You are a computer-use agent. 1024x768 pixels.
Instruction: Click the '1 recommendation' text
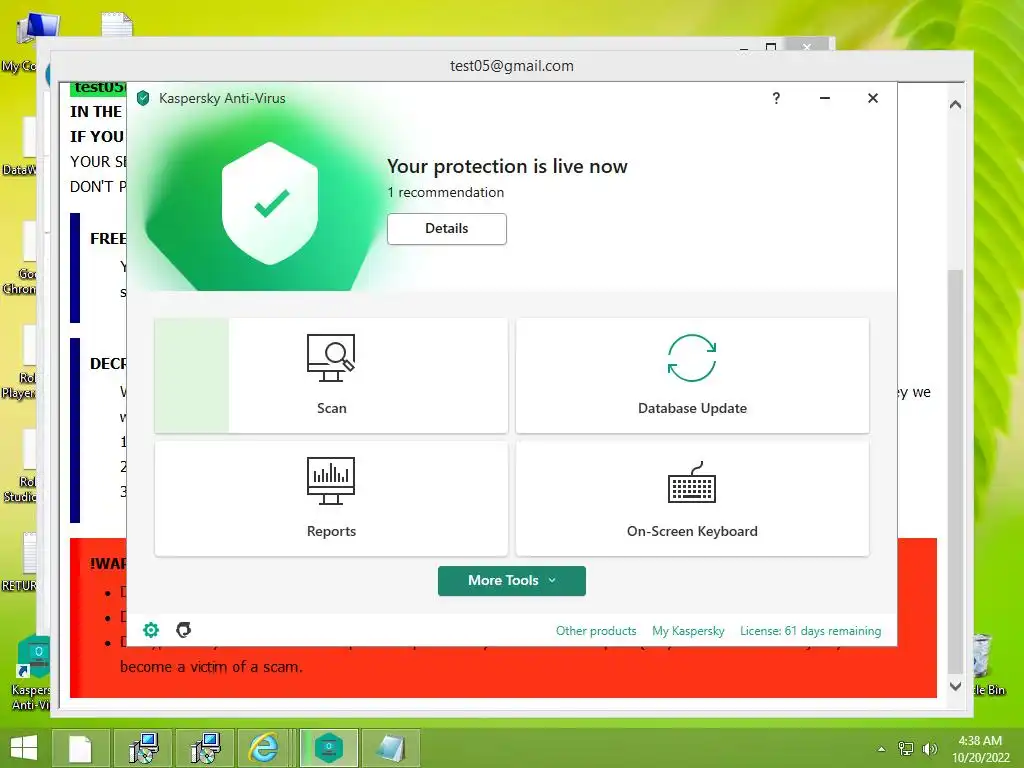445,193
